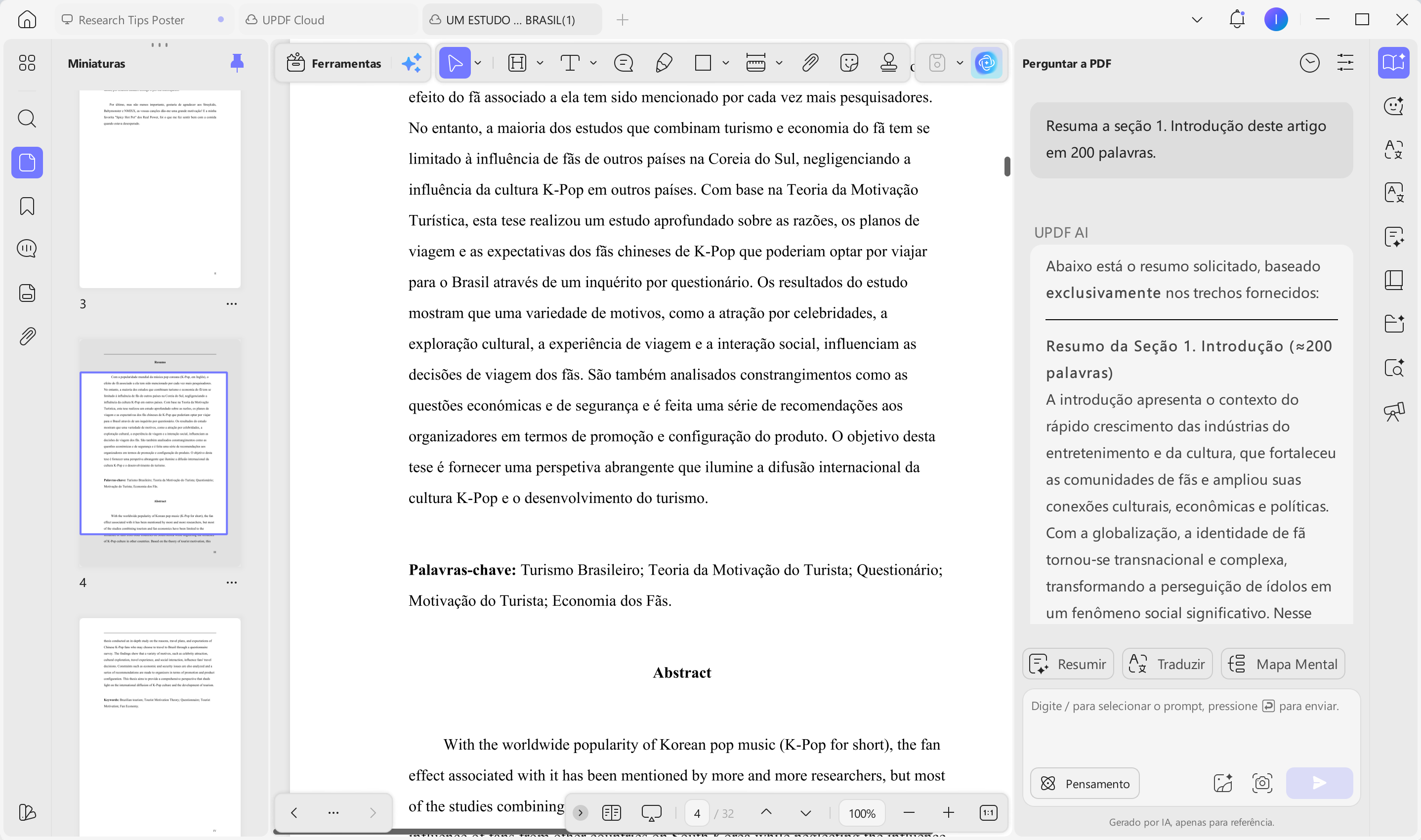Go to the home screen icon

(27, 20)
